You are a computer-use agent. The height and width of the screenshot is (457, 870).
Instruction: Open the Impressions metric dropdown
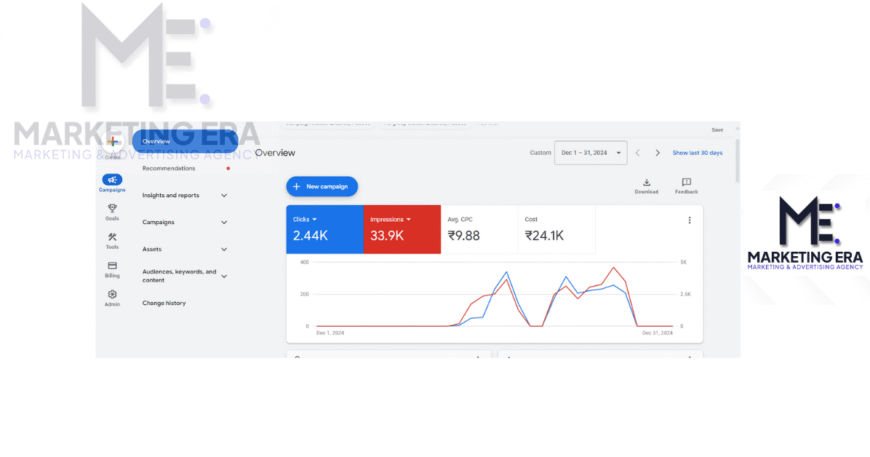click(x=409, y=219)
